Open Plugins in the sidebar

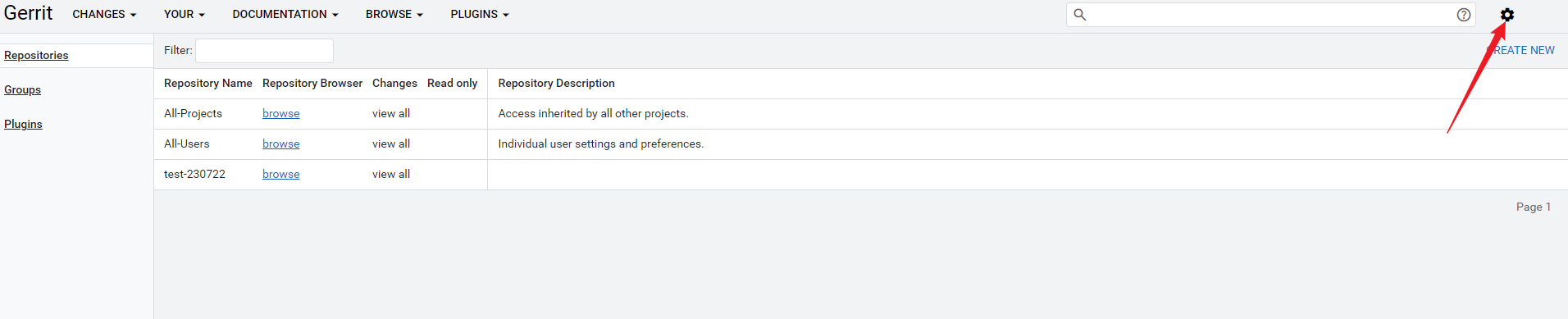point(23,125)
